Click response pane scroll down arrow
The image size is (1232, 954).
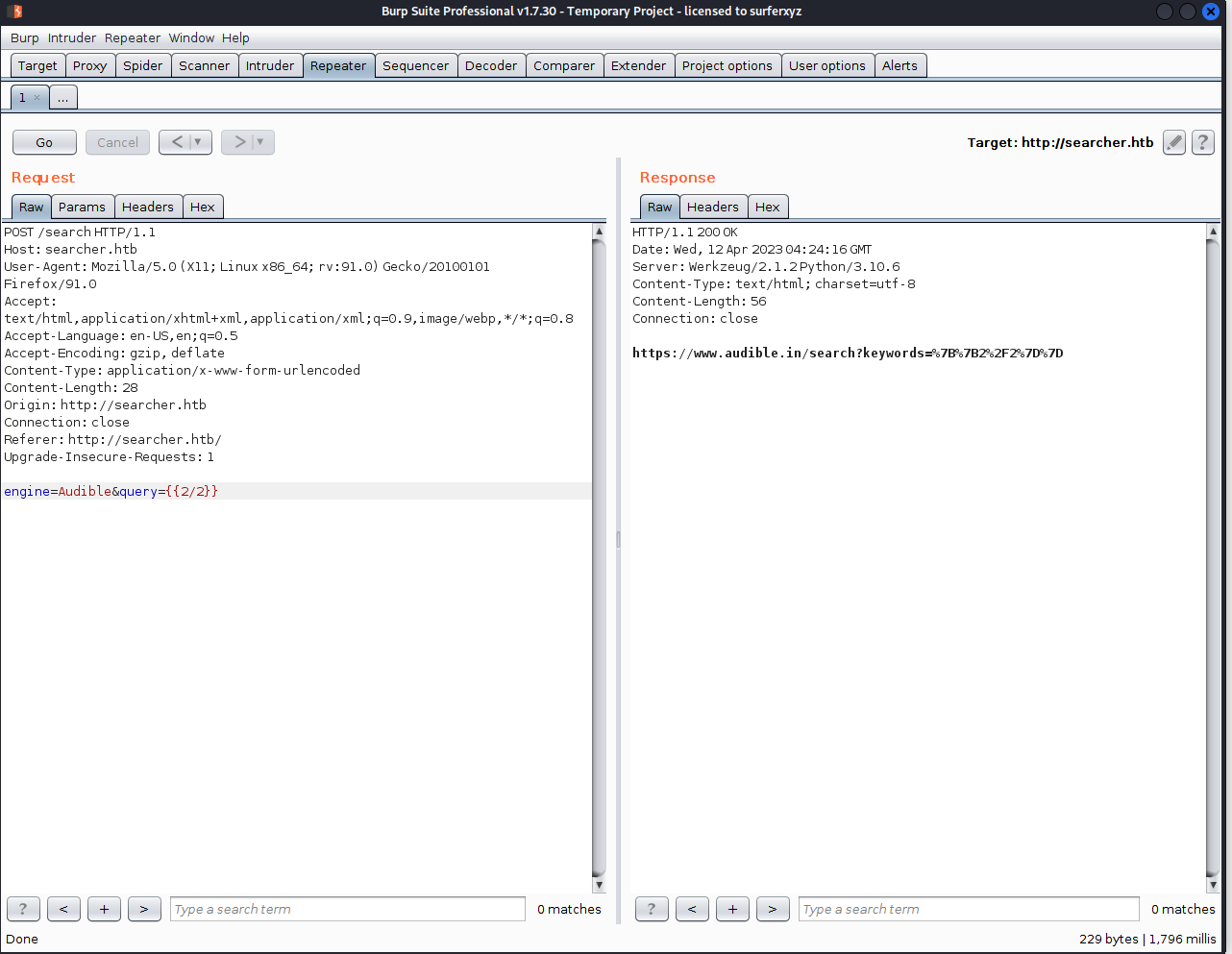click(x=1213, y=885)
